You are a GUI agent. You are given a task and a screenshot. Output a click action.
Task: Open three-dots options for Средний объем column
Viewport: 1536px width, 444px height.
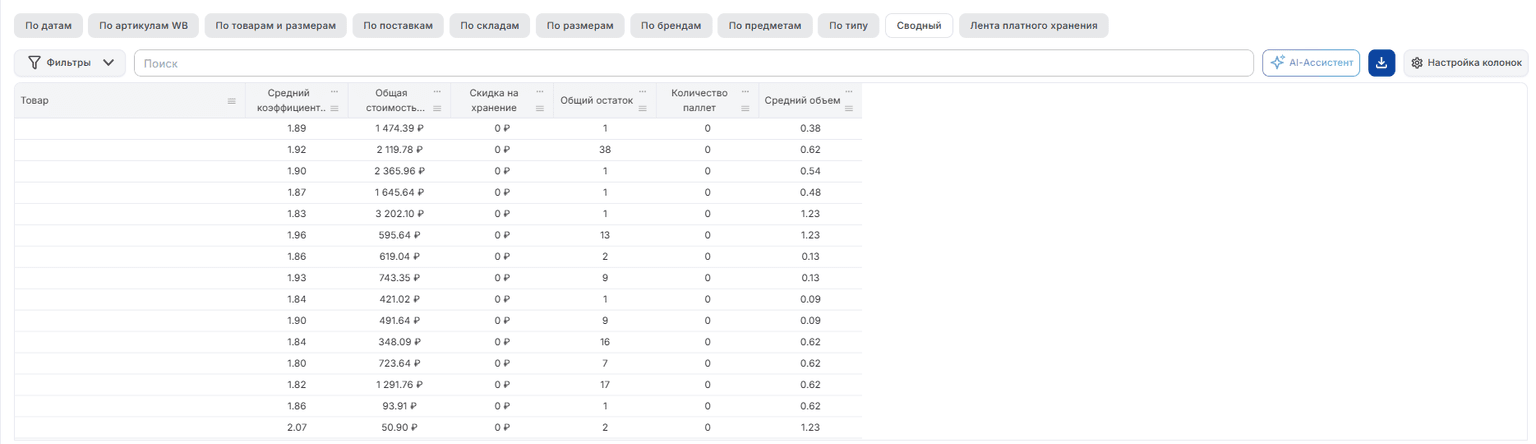point(849,91)
